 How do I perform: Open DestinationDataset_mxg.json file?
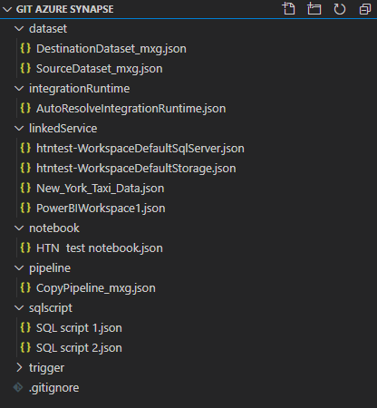(x=111, y=49)
